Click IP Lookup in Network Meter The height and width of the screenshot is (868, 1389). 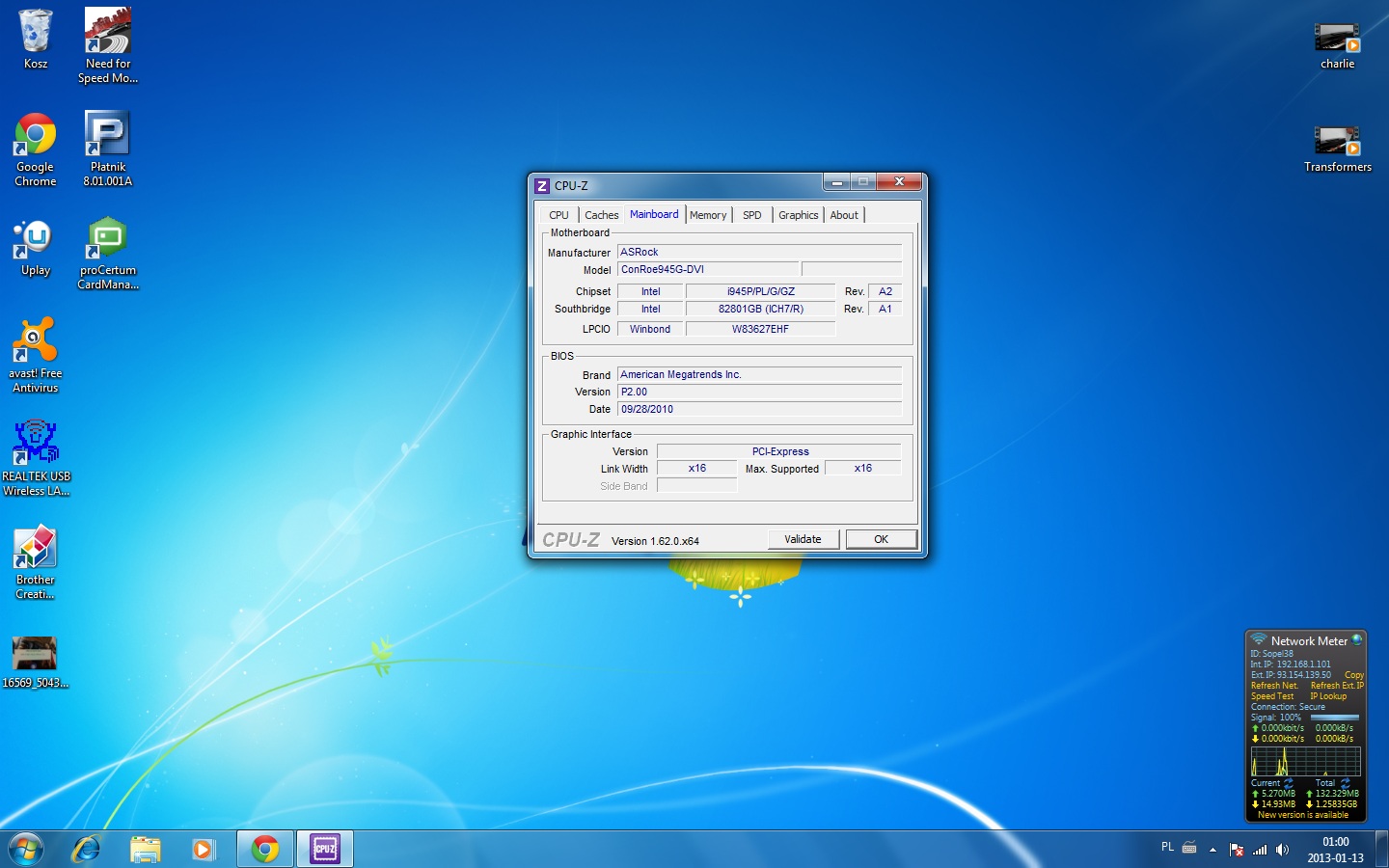[x=1328, y=696]
